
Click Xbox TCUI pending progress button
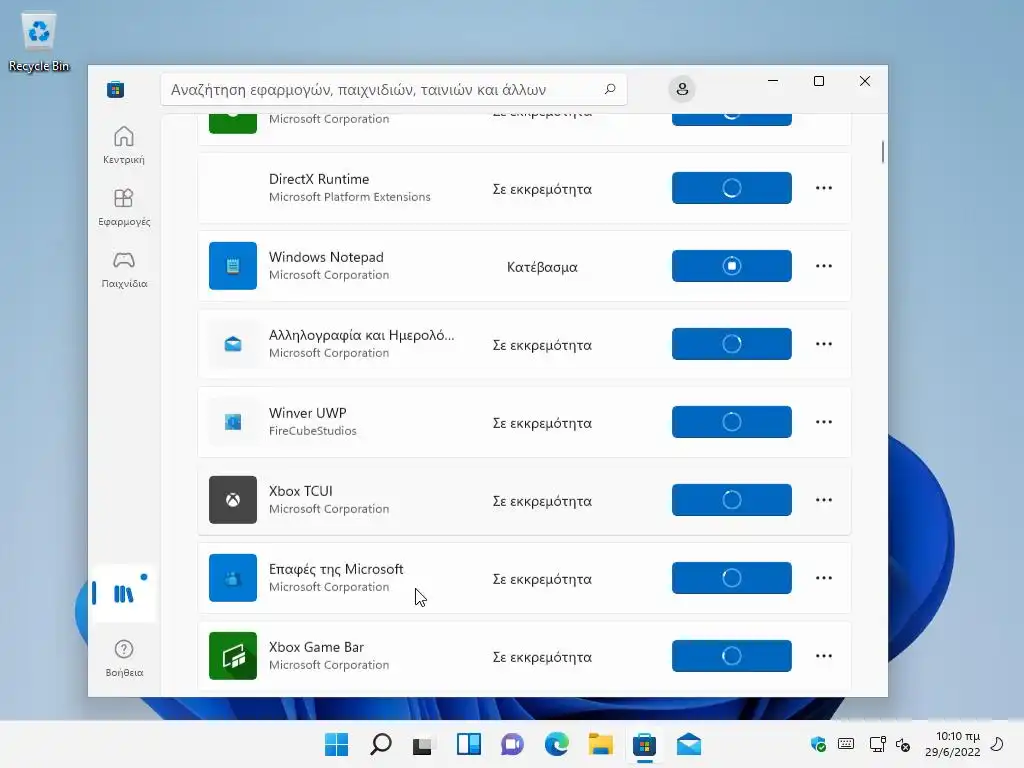point(731,500)
